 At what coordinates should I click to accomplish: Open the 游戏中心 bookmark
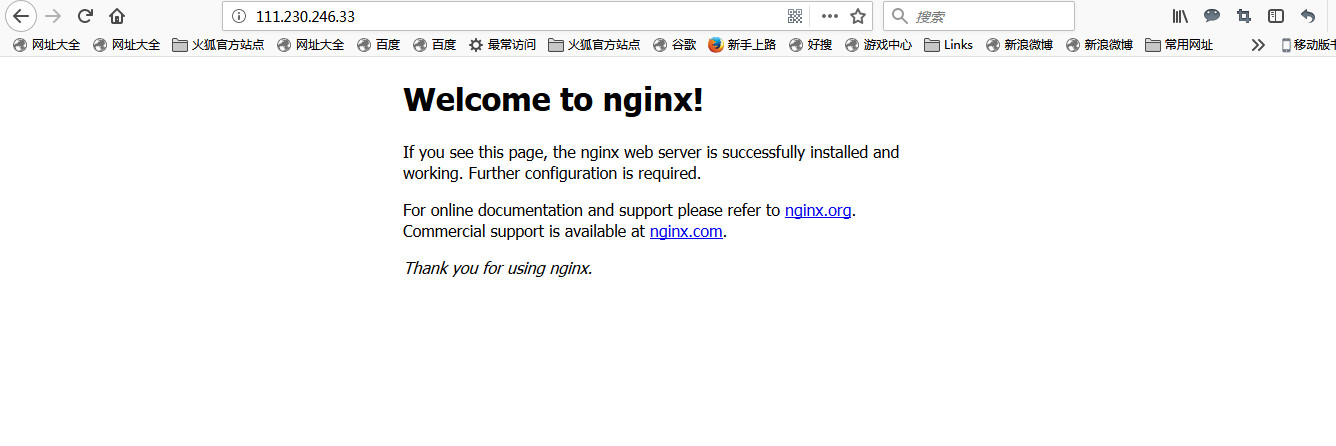point(878,44)
